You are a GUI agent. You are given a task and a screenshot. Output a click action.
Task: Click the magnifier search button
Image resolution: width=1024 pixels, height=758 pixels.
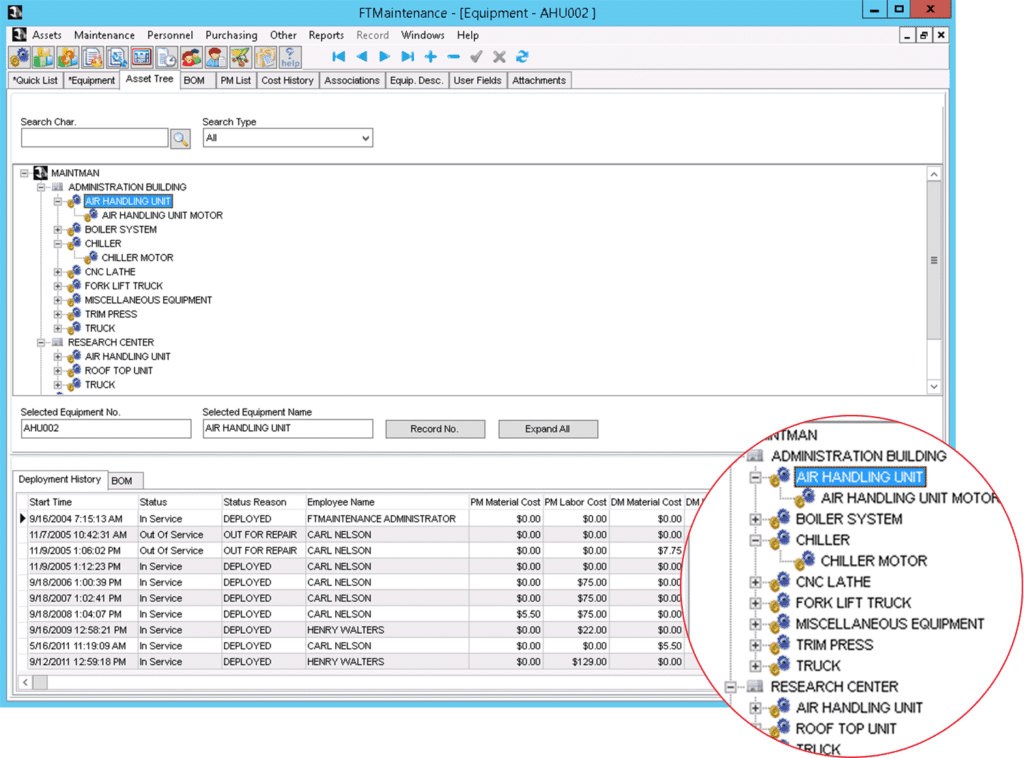pyautogui.click(x=180, y=138)
